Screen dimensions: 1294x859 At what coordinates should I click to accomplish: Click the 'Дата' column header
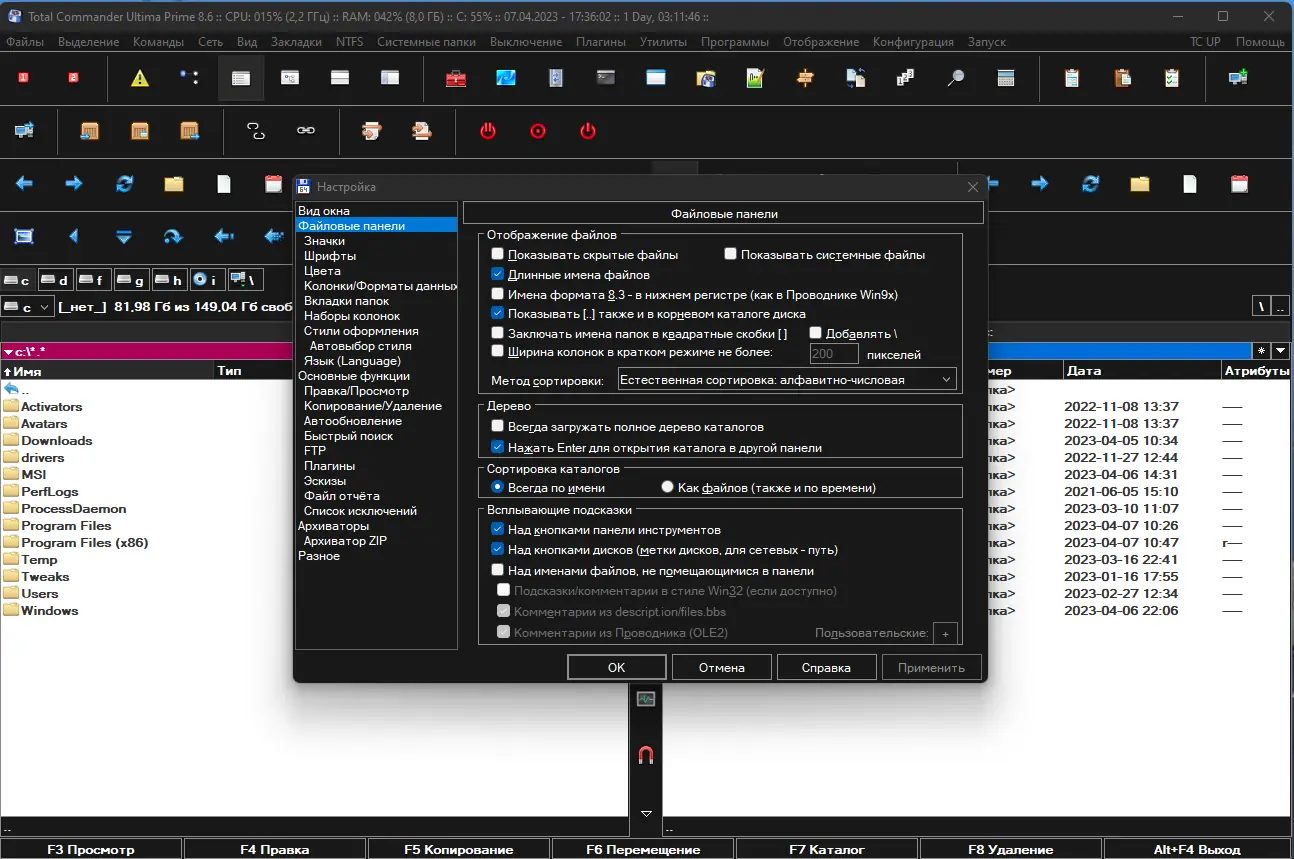pos(1140,371)
